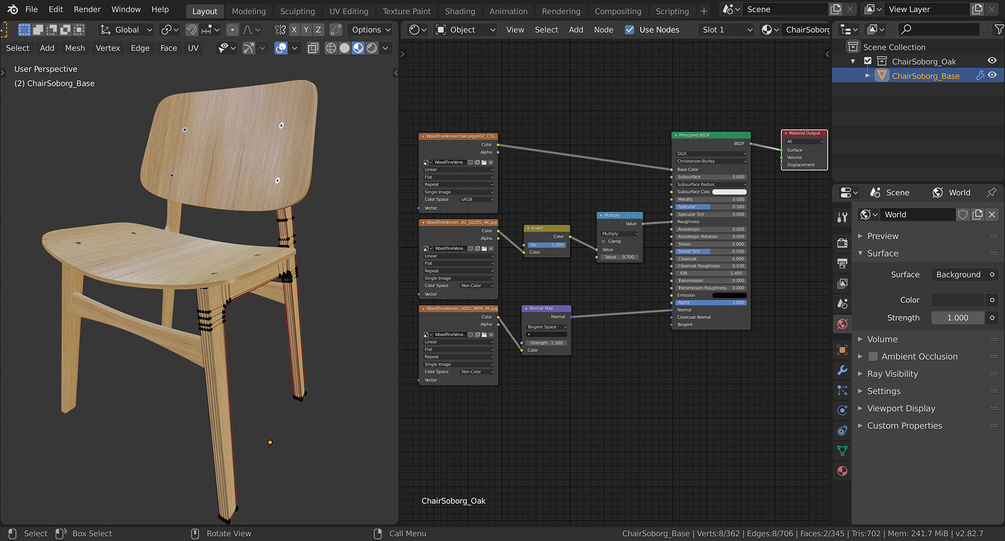The height and width of the screenshot is (541, 1005).
Task: Select material preview viewport shading
Action: pyautogui.click(x=358, y=48)
